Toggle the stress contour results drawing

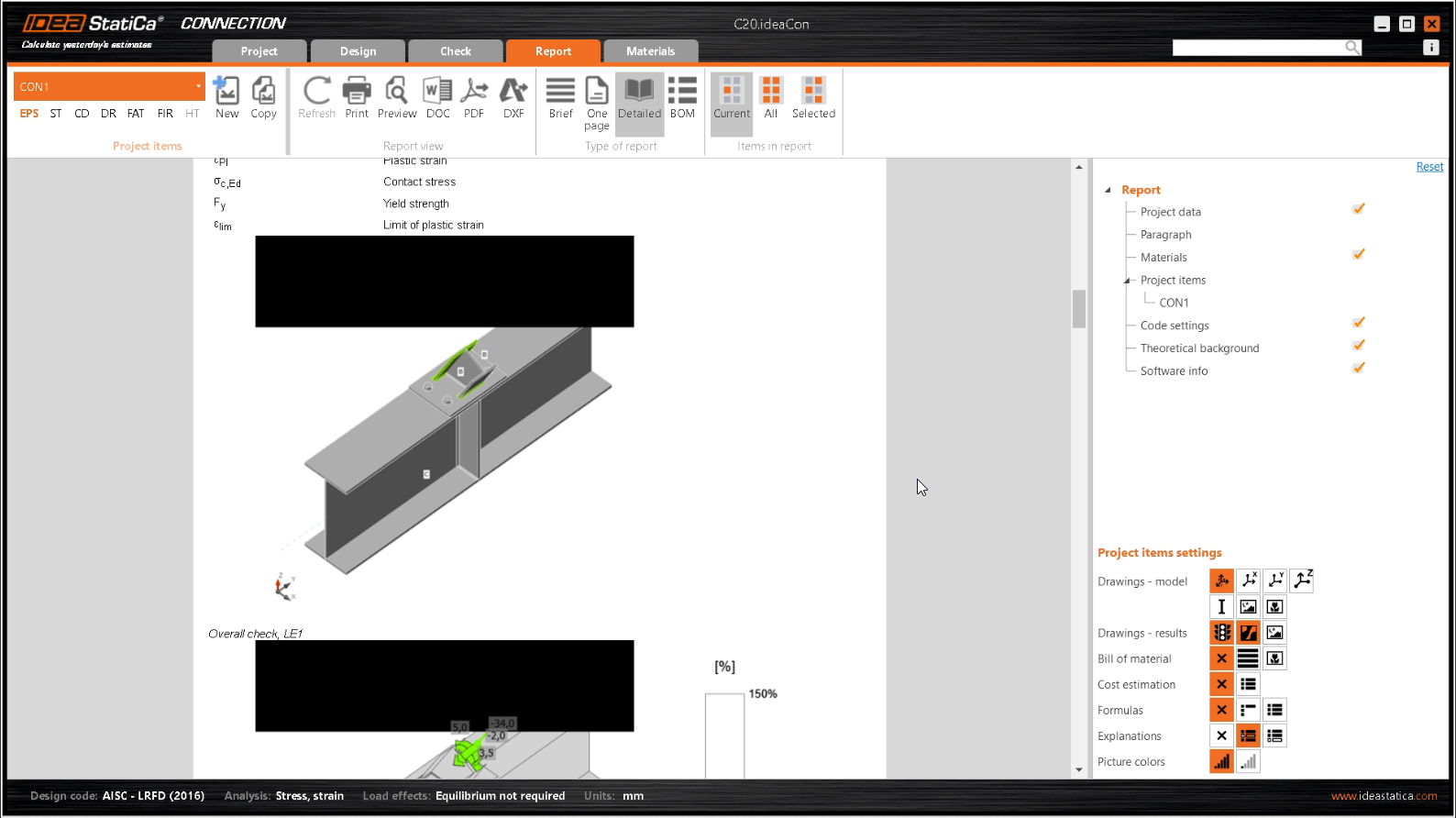[x=1248, y=633]
